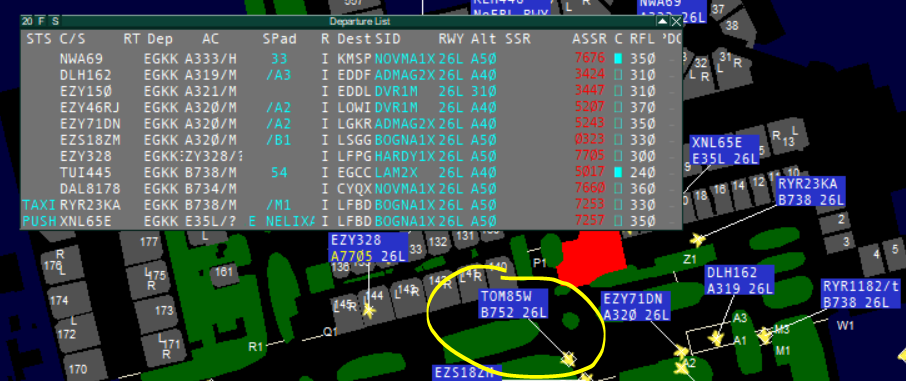The image size is (906, 381).
Task: Click aircraft type B734/M for DAL8178
Action: tap(211, 188)
